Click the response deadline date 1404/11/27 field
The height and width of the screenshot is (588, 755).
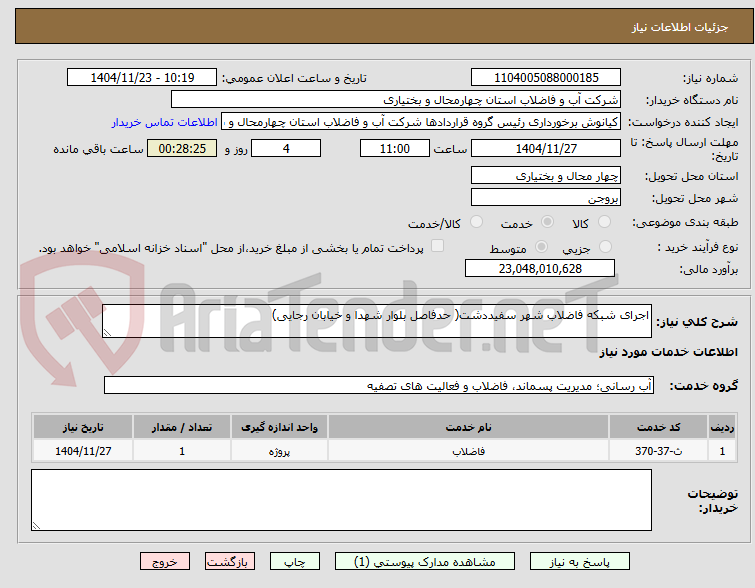click(x=546, y=148)
